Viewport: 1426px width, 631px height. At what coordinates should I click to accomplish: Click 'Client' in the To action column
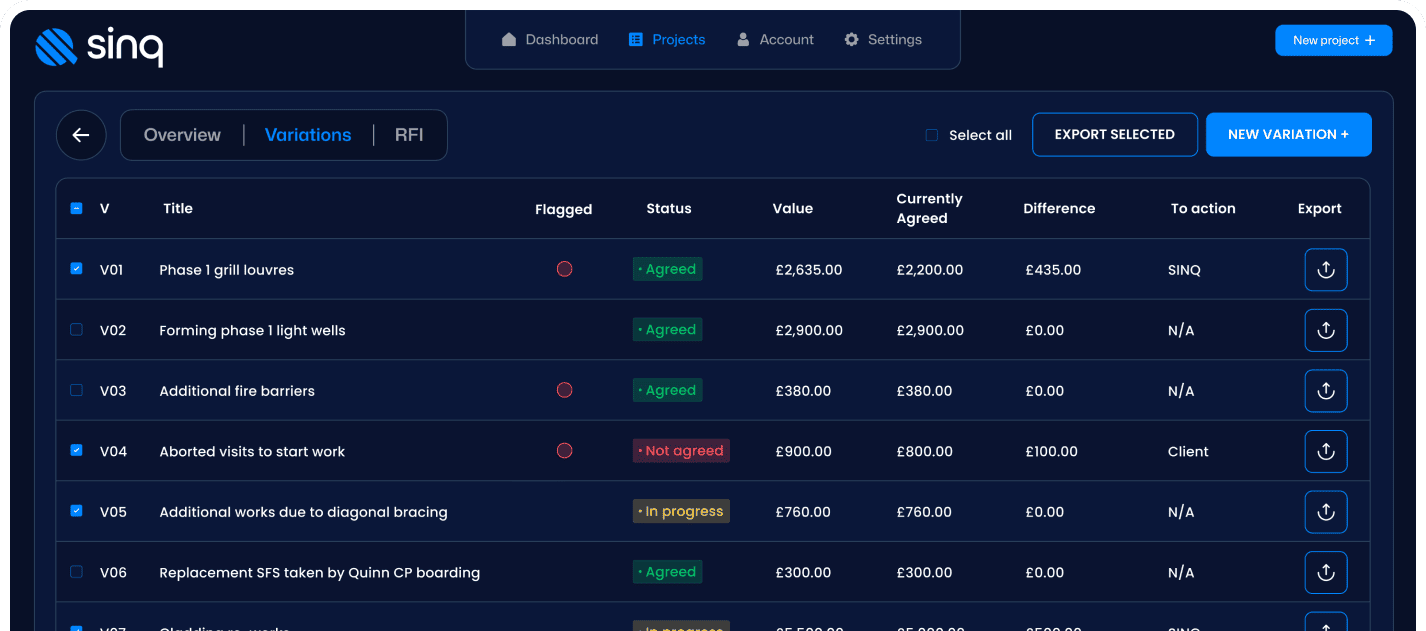click(1188, 452)
